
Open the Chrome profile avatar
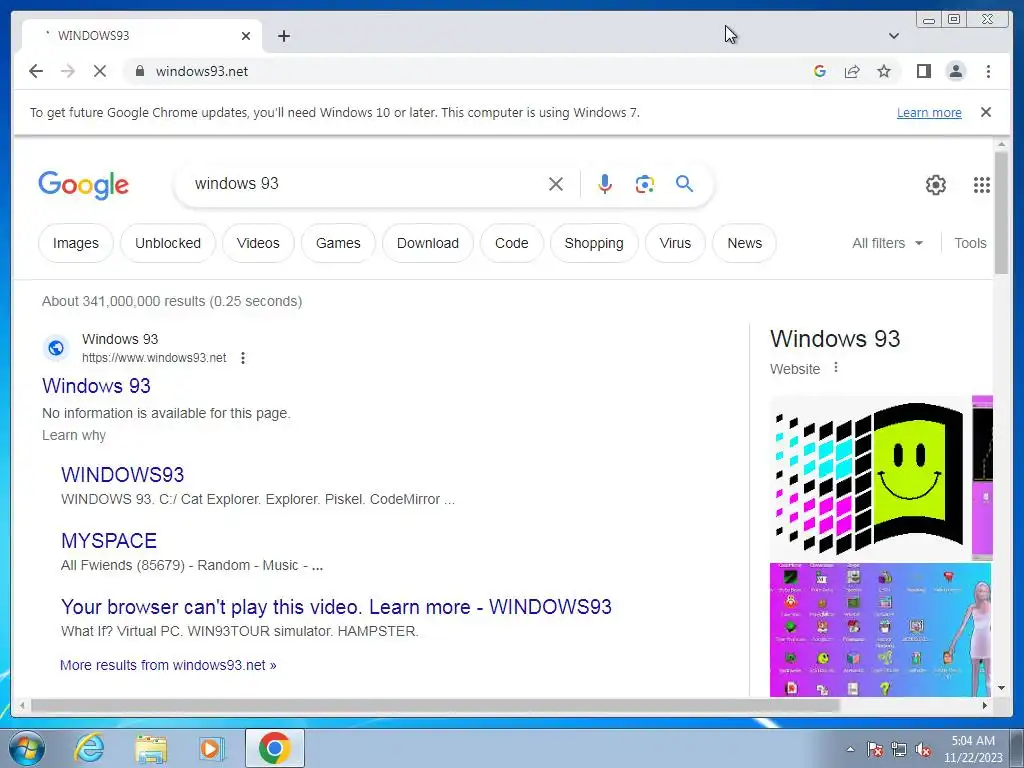(x=955, y=71)
